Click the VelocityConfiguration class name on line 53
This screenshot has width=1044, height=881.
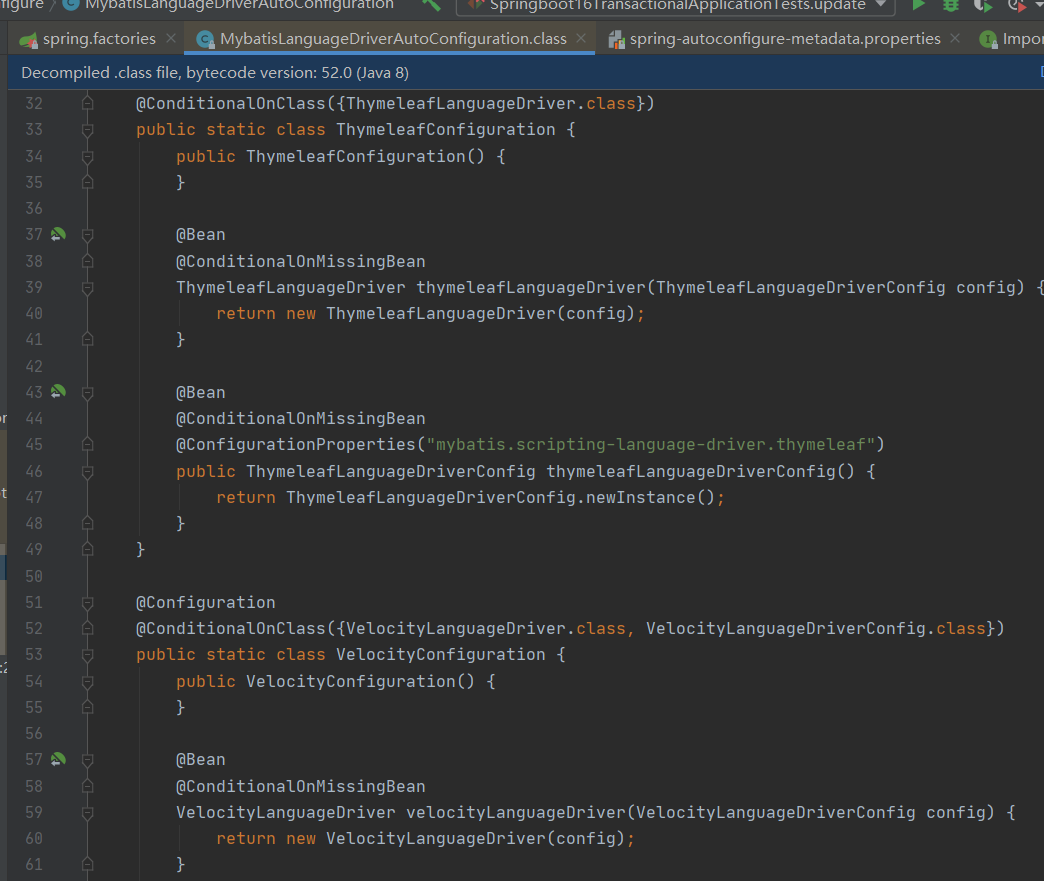(x=441, y=654)
